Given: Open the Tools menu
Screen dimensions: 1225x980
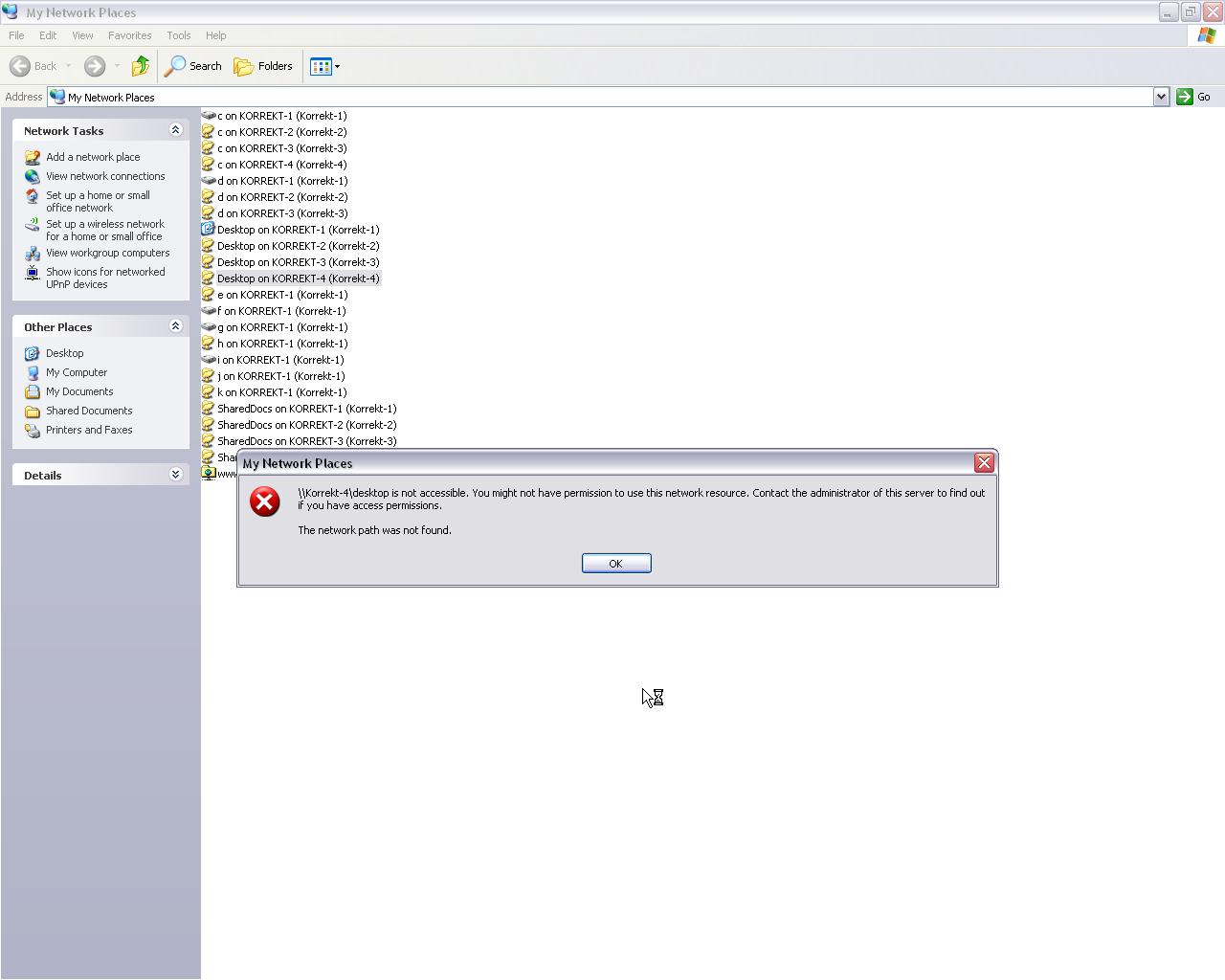Looking at the screenshot, I should 178,35.
